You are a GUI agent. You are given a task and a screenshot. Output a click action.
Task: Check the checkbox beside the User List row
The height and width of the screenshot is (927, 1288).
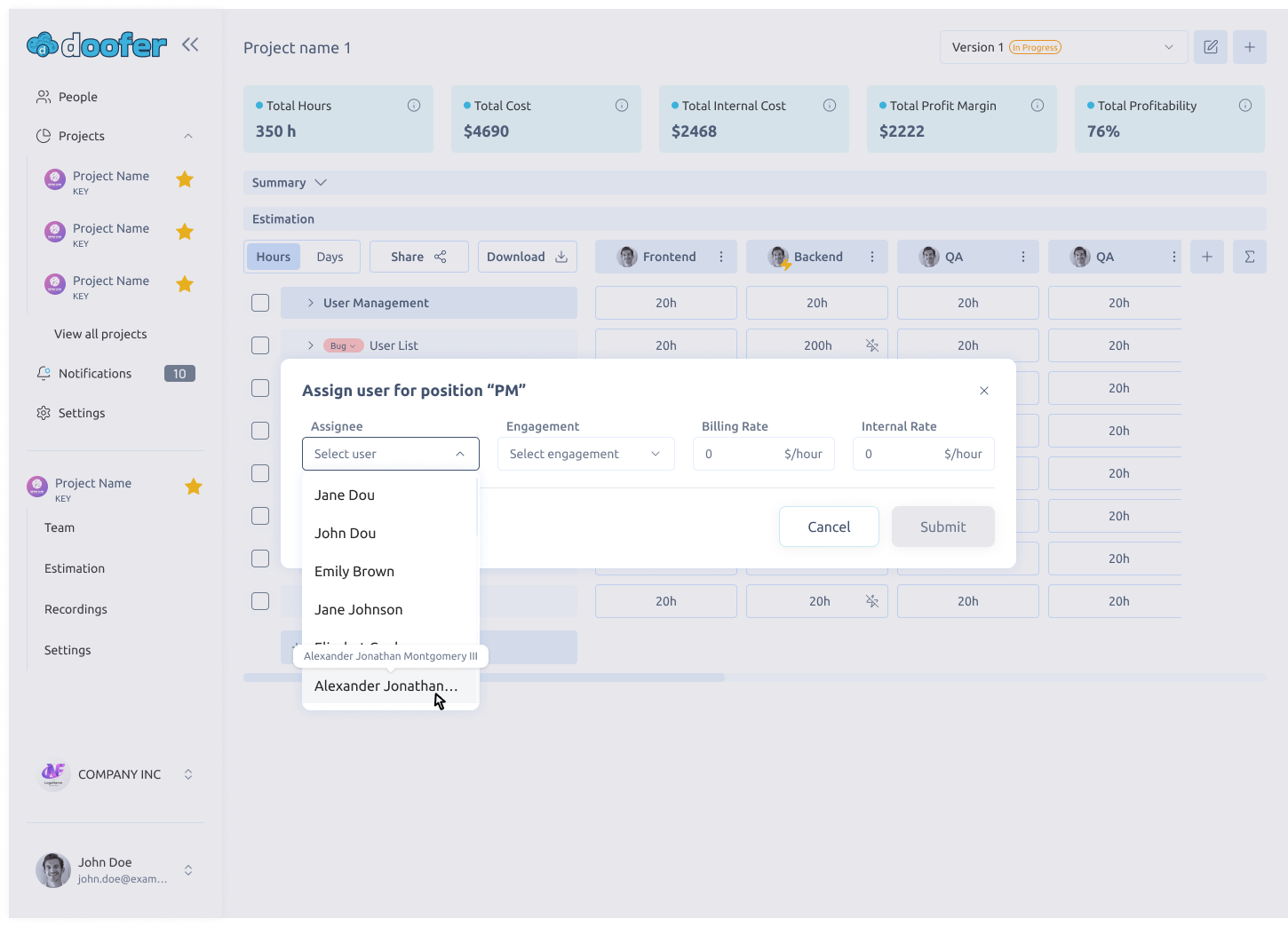[260, 345]
